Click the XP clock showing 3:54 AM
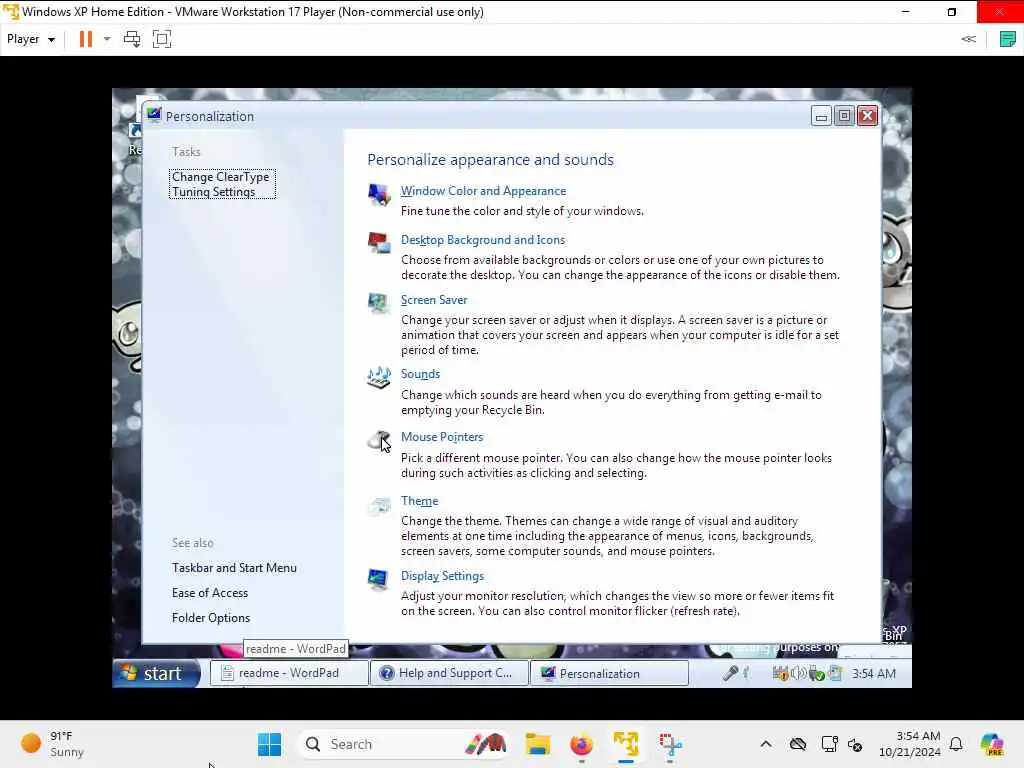1024x768 pixels. point(874,673)
